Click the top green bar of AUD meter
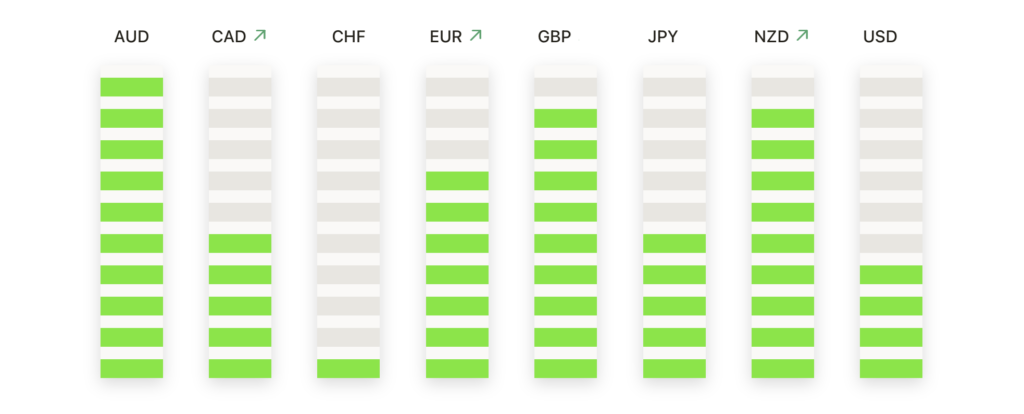The width and height of the screenshot is (1024, 414). coord(131,87)
